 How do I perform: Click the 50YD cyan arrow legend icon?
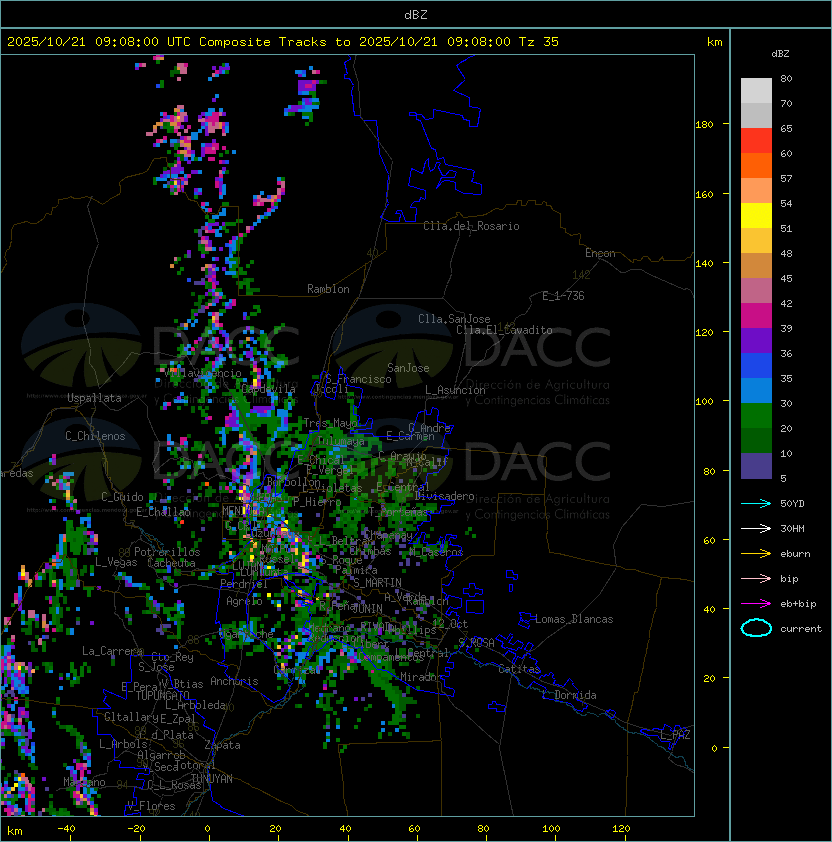tap(756, 503)
